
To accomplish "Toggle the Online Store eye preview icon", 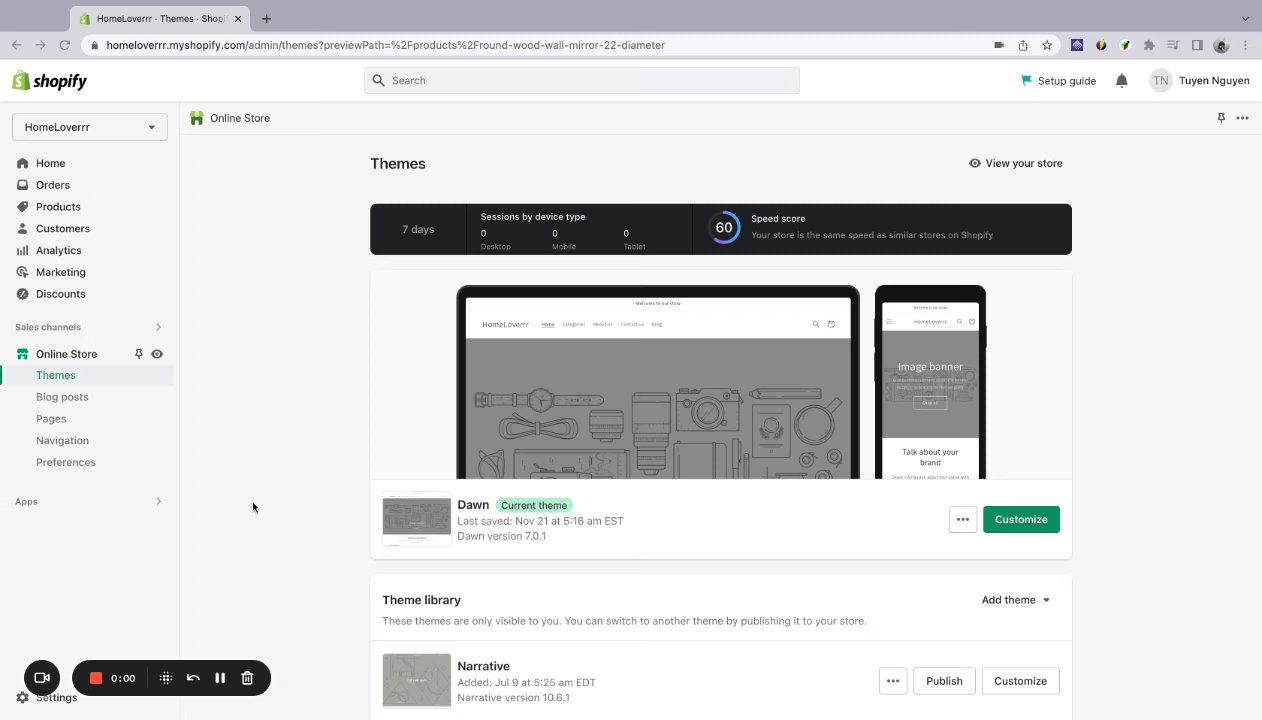I will (x=157, y=354).
